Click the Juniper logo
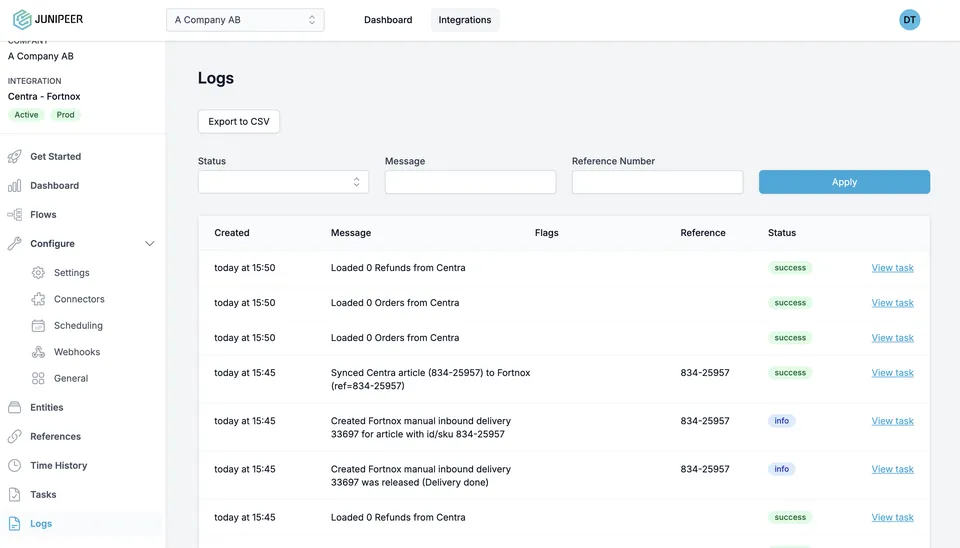The width and height of the screenshot is (960, 548). [x=48, y=20]
